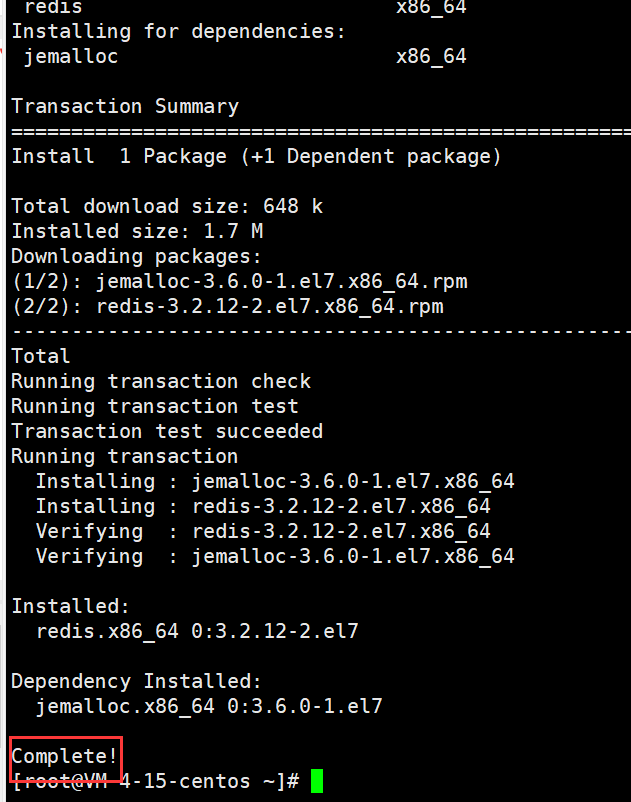Click the 'Installing for dependencies:' line
The height and width of the screenshot is (802, 631).
pyautogui.click(x=178, y=32)
